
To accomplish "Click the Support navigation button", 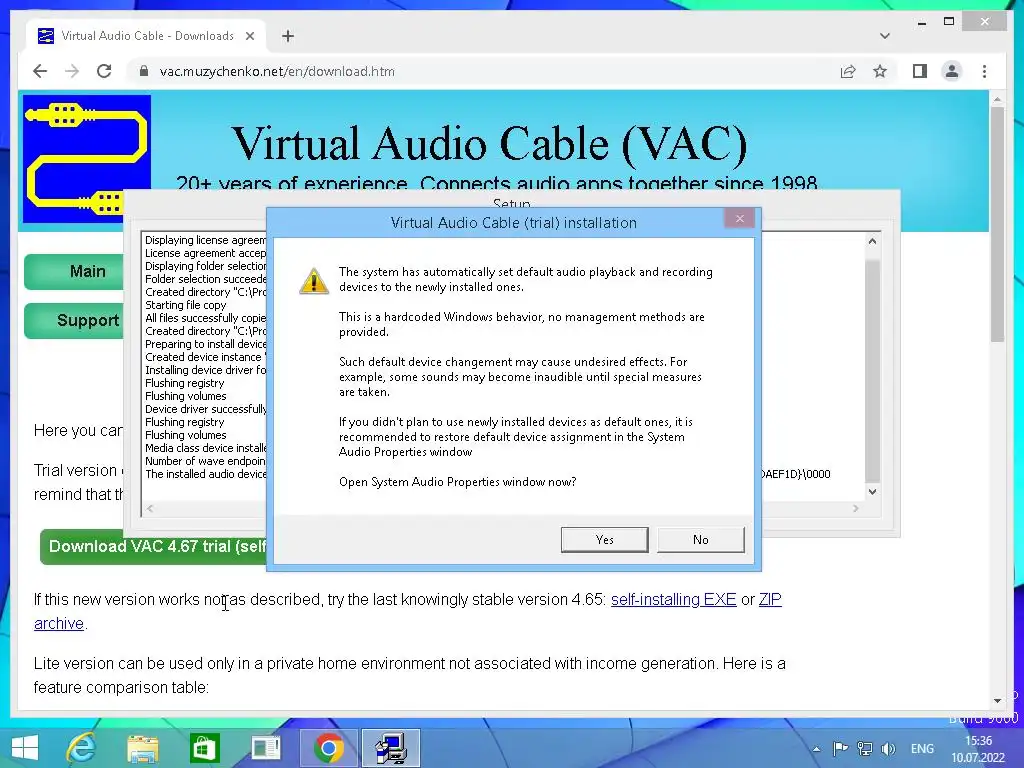I will (x=74, y=320).
